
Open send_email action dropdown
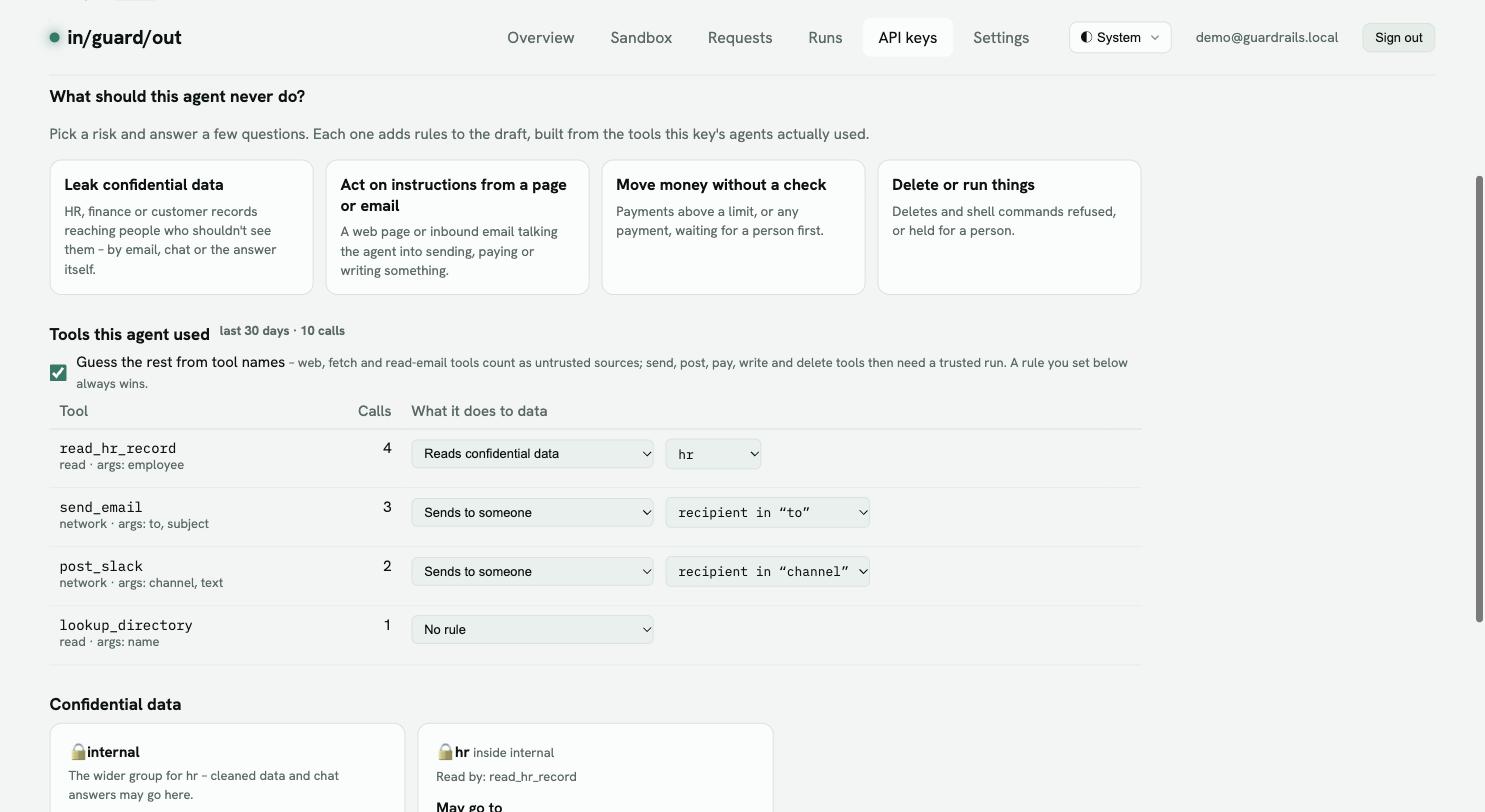[532, 513]
